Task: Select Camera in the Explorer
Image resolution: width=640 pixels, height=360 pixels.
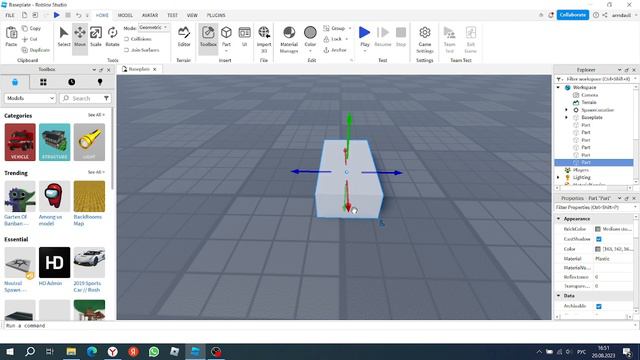Action: coord(589,95)
